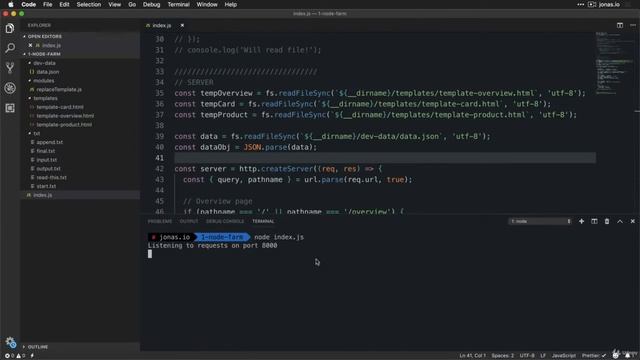The image size is (640, 360).
Task: Open the Manage gear menu
Action: [x=10, y=342]
